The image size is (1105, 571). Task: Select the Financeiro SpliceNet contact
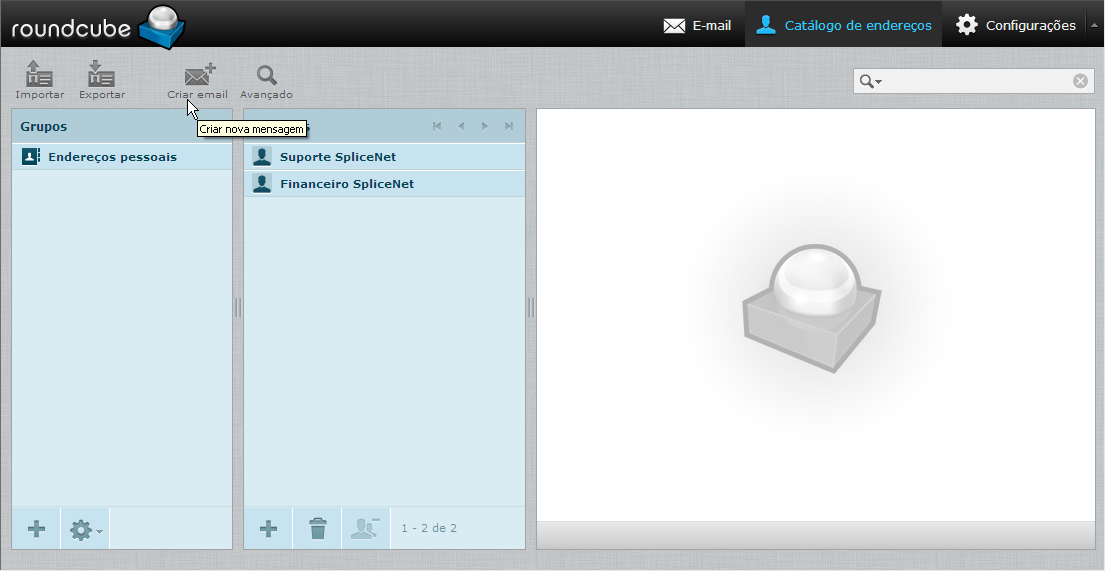click(x=384, y=183)
